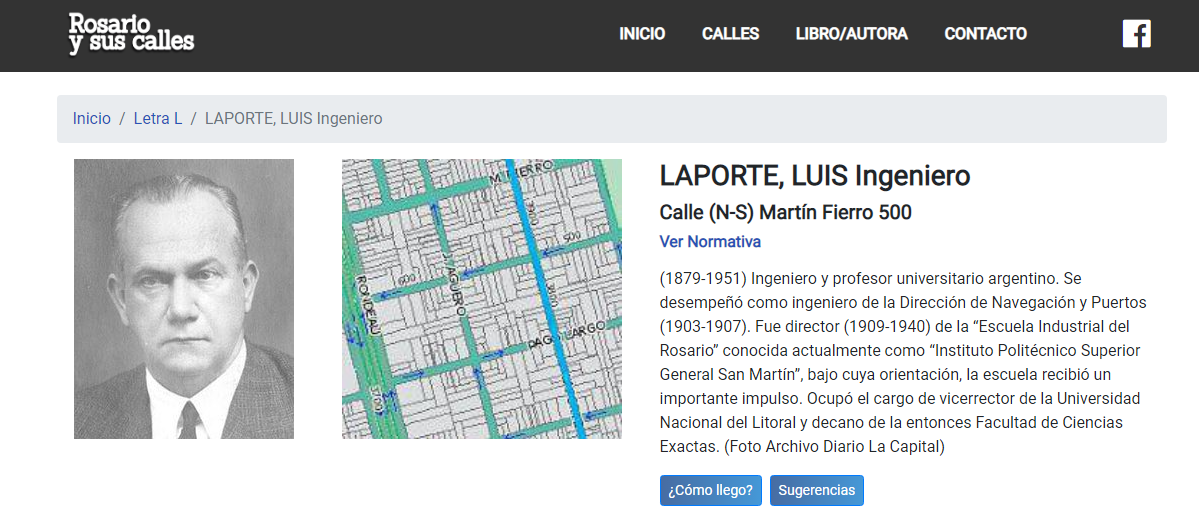Screen dimensions: 1199x521
Task: Click the current breadcrumb LAPORTE, LUIS Ingeniero
Action: [x=293, y=119]
